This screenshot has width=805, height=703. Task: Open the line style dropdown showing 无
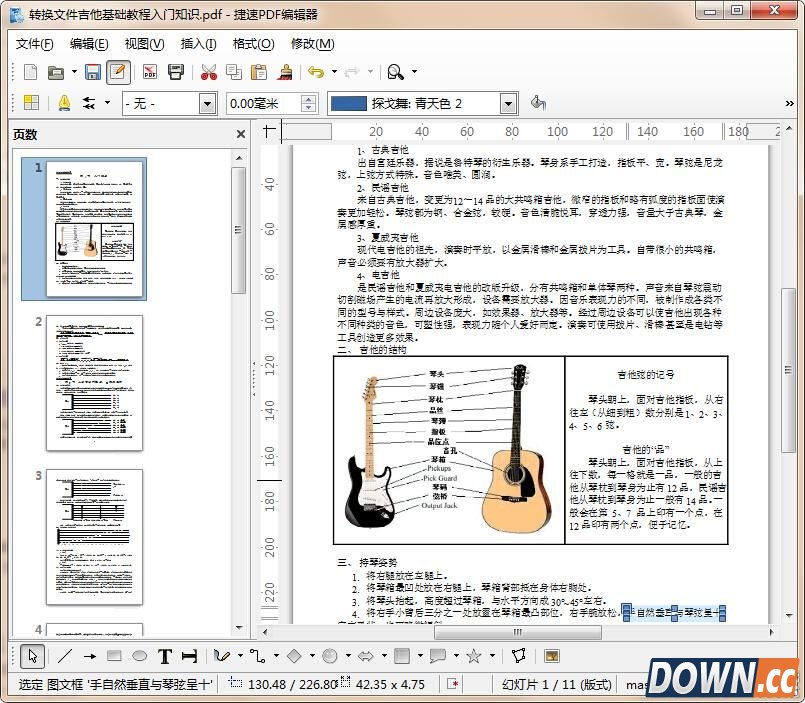[x=205, y=102]
